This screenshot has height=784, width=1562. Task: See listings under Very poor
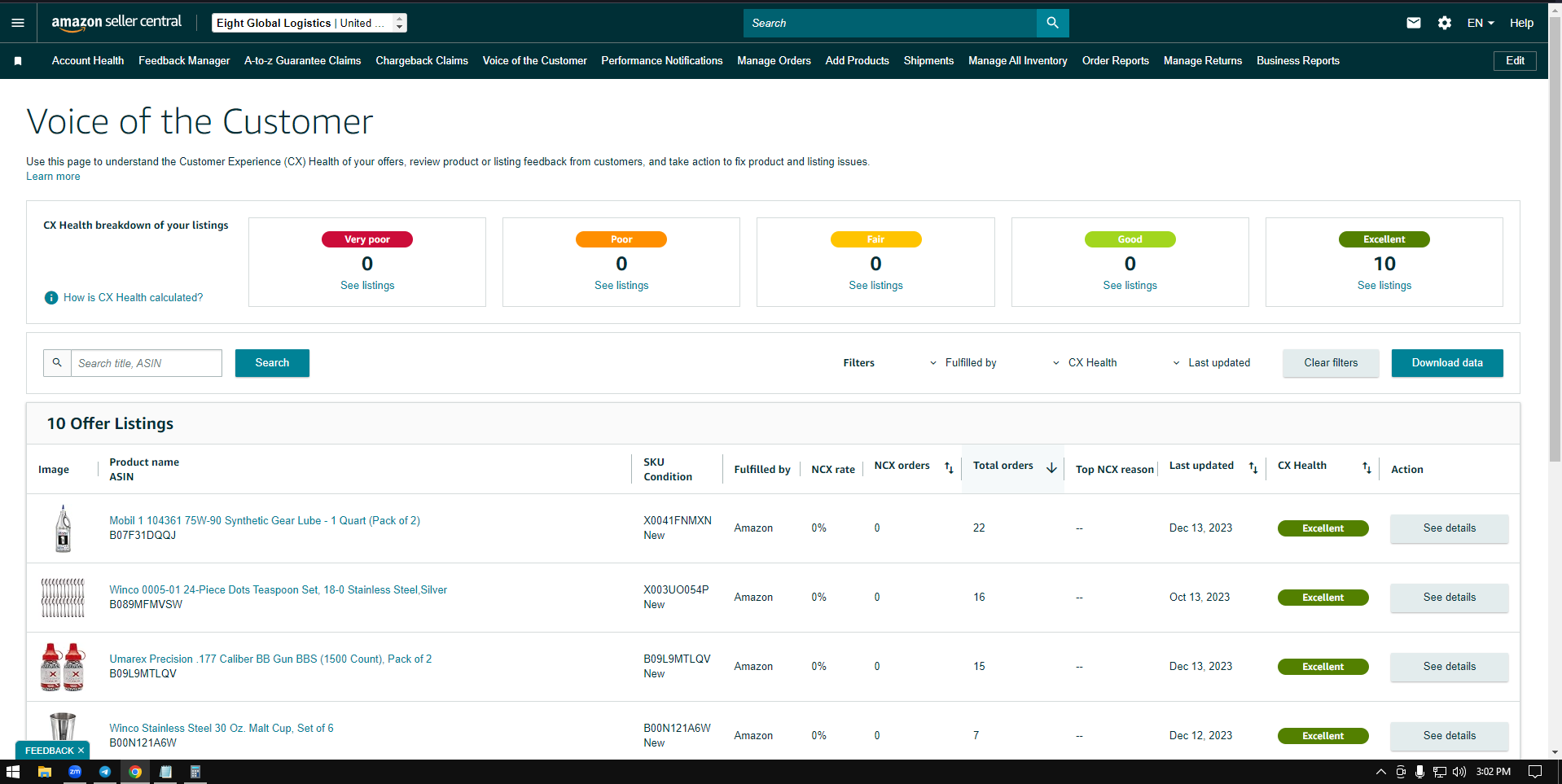(x=367, y=286)
